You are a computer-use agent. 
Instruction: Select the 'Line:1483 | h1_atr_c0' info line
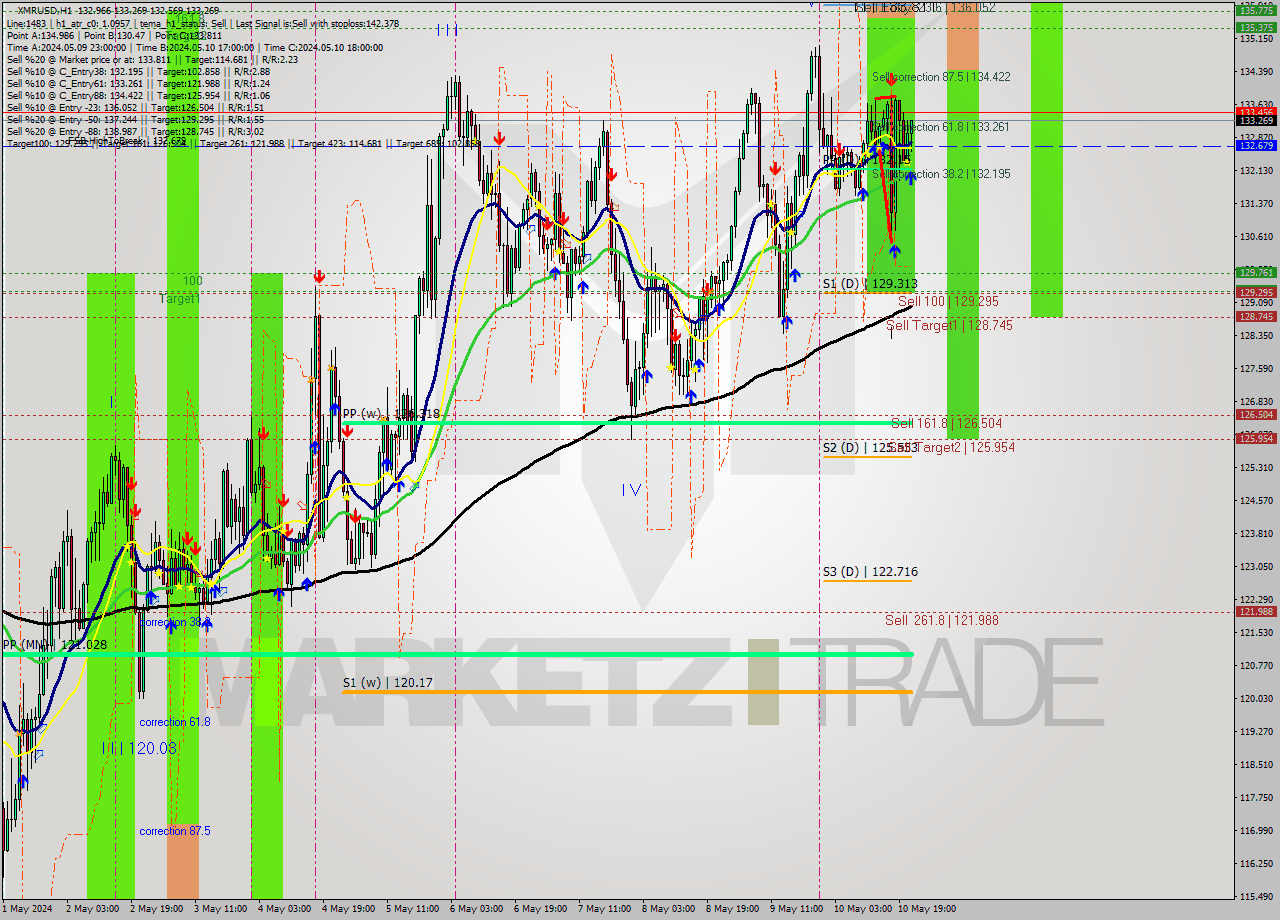click(202, 23)
